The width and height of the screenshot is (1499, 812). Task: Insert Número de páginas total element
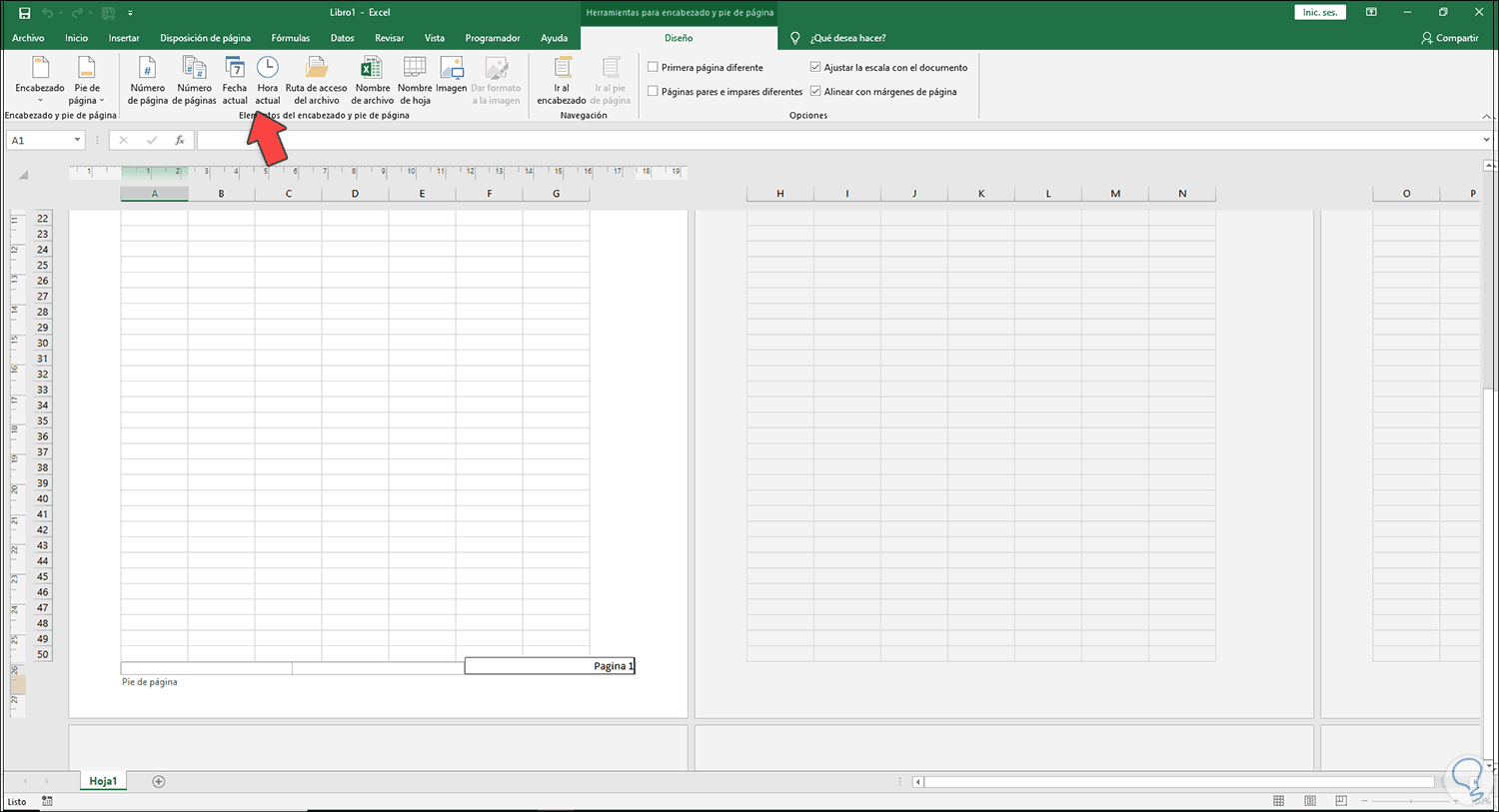point(194,81)
